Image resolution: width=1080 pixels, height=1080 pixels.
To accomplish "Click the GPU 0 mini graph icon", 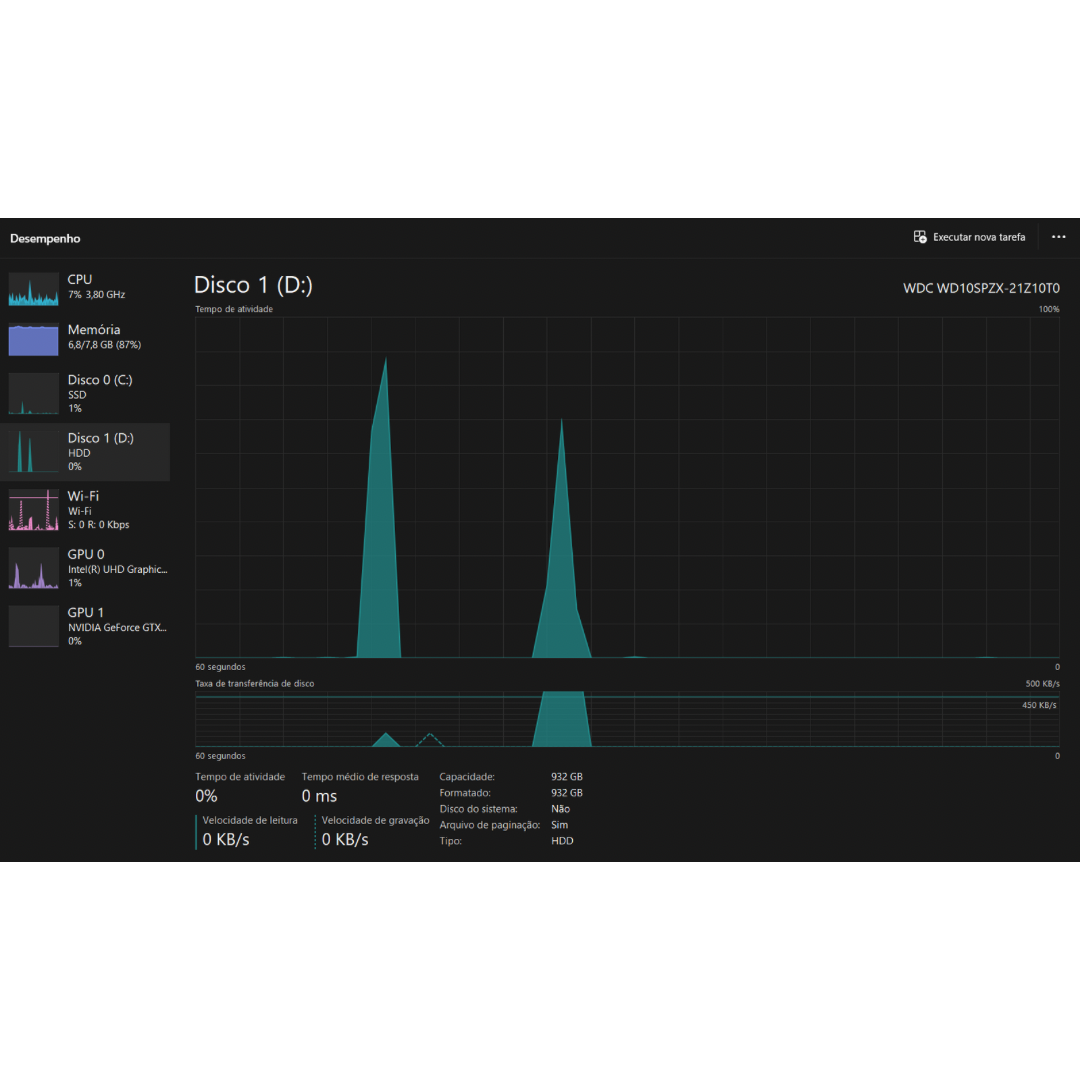I will (34, 568).
